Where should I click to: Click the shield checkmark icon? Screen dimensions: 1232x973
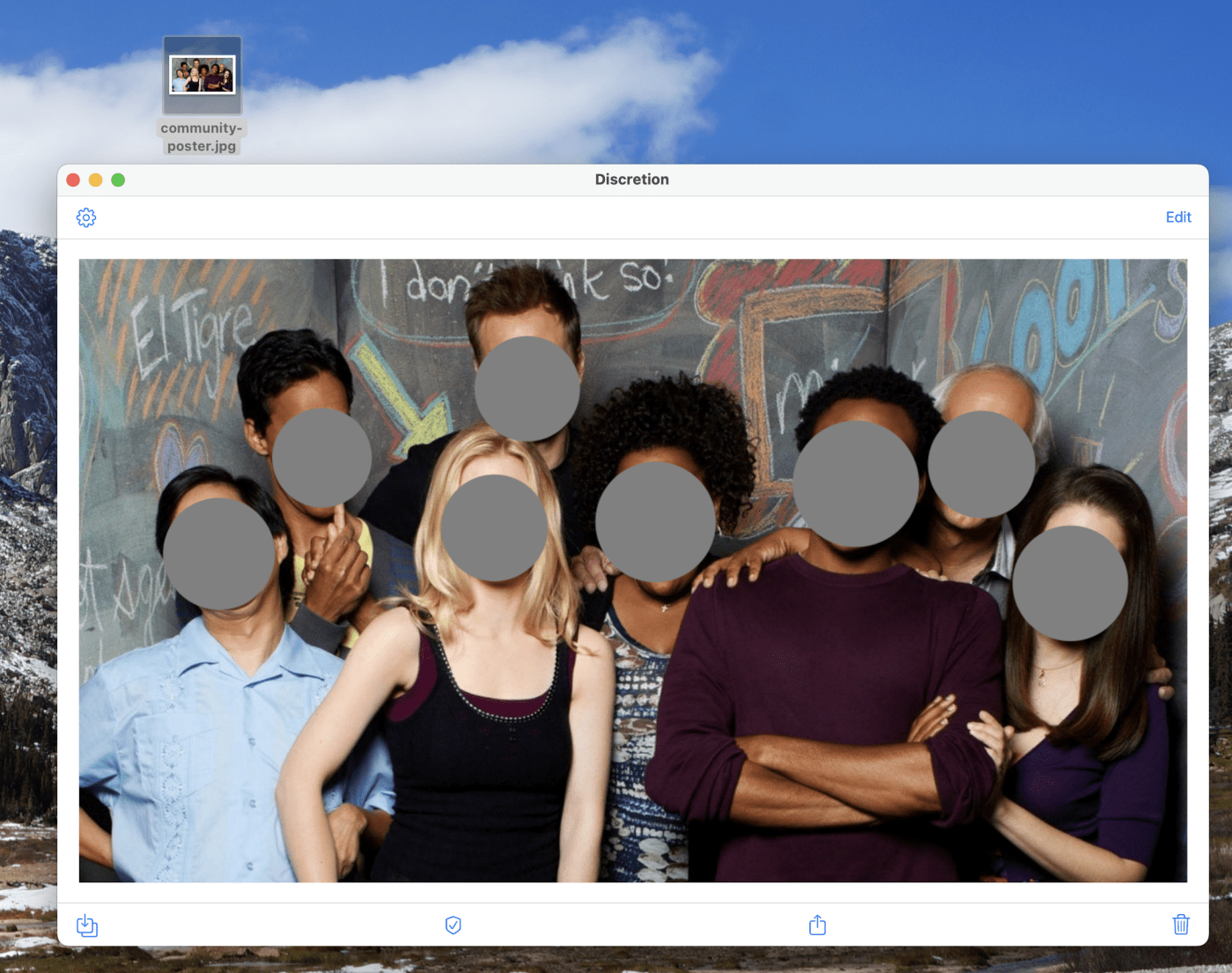(x=453, y=925)
